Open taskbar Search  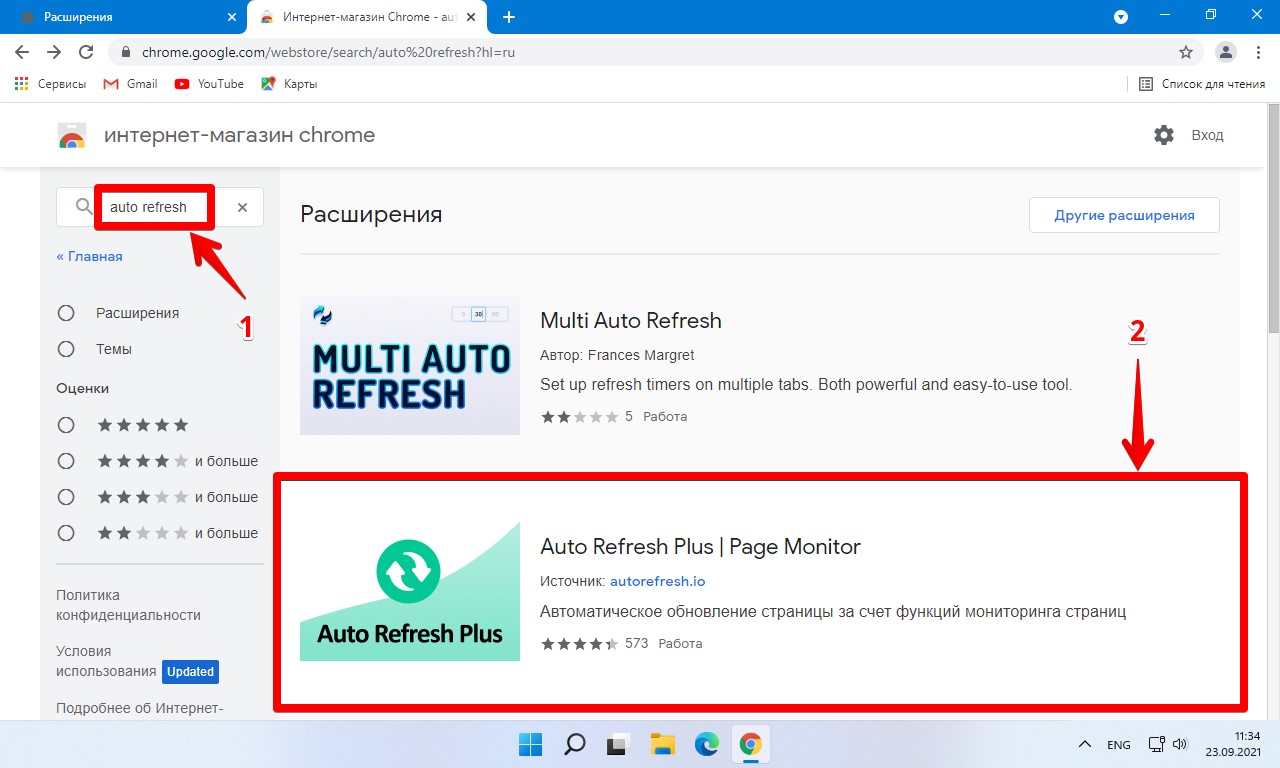574,744
